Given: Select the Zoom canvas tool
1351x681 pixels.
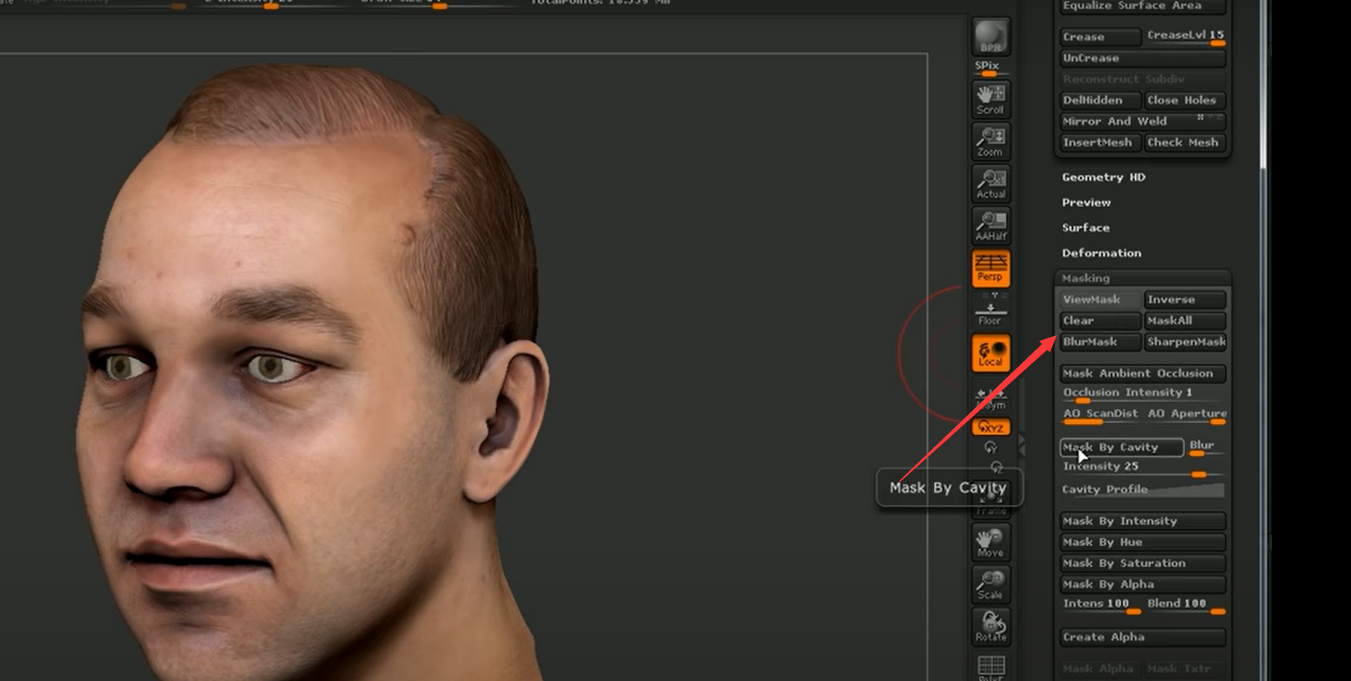Looking at the screenshot, I should click(x=990, y=141).
